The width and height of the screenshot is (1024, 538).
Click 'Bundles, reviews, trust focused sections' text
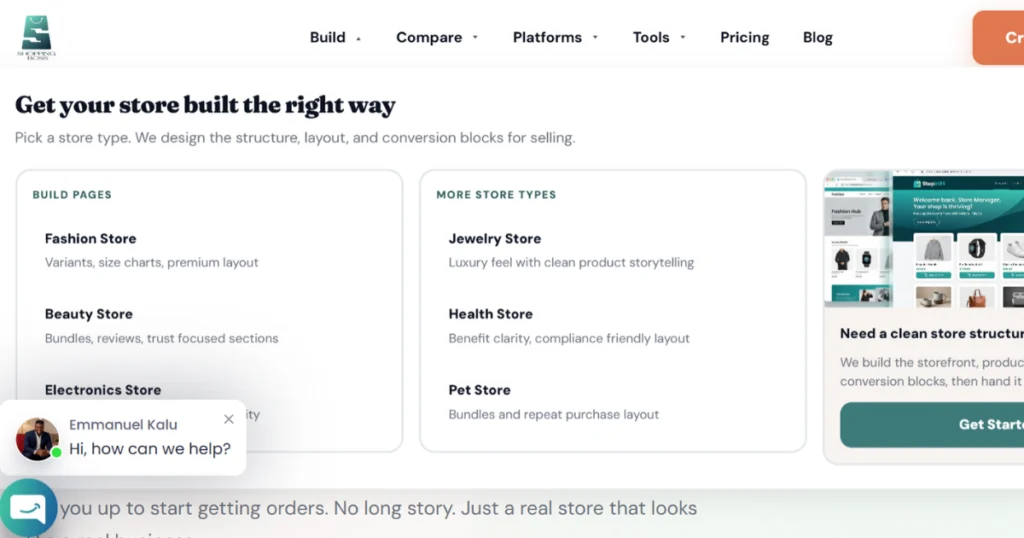(161, 338)
